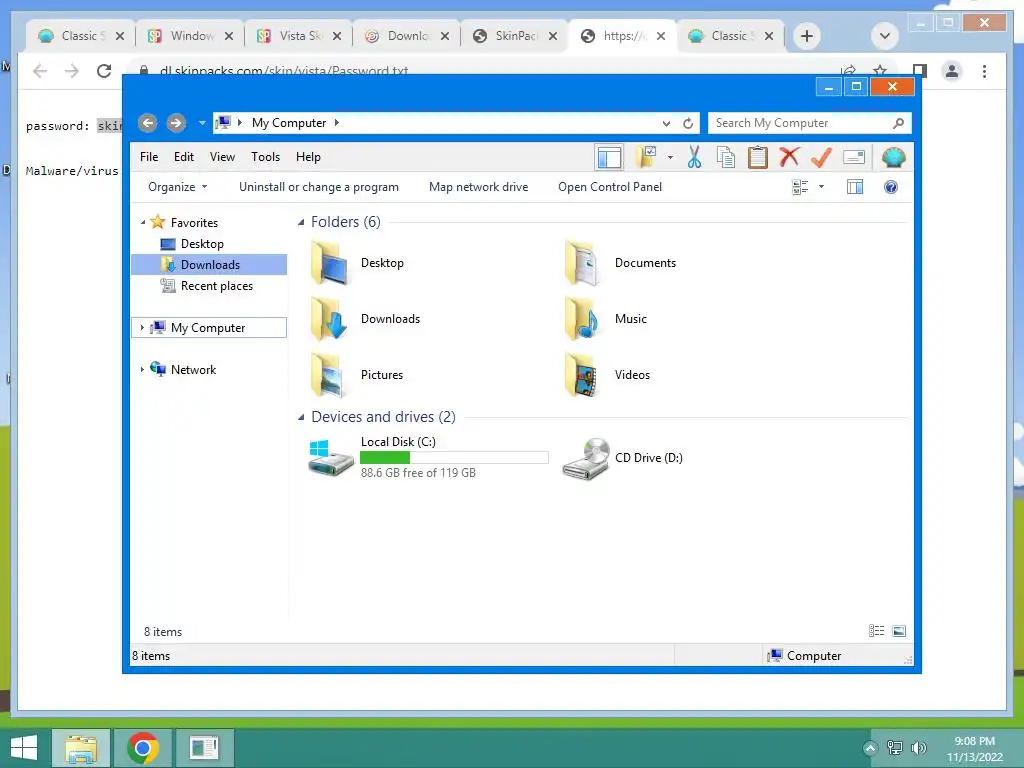Expand the address bar history dropdown
This screenshot has width=1024, height=768.
pos(666,123)
